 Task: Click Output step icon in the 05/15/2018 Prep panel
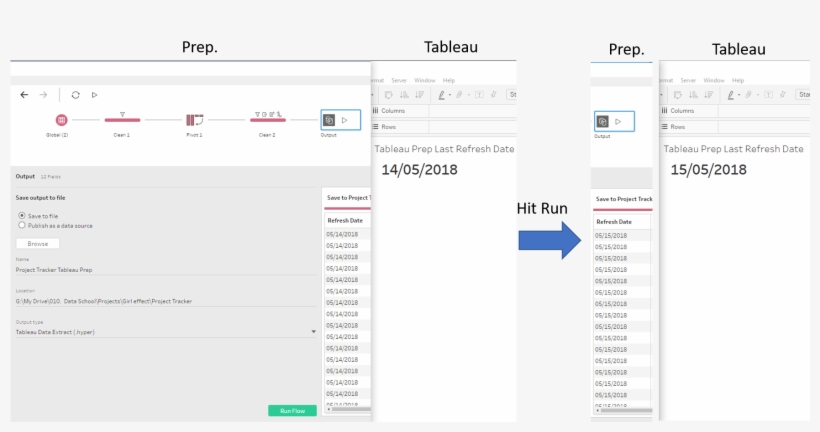[x=602, y=121]
